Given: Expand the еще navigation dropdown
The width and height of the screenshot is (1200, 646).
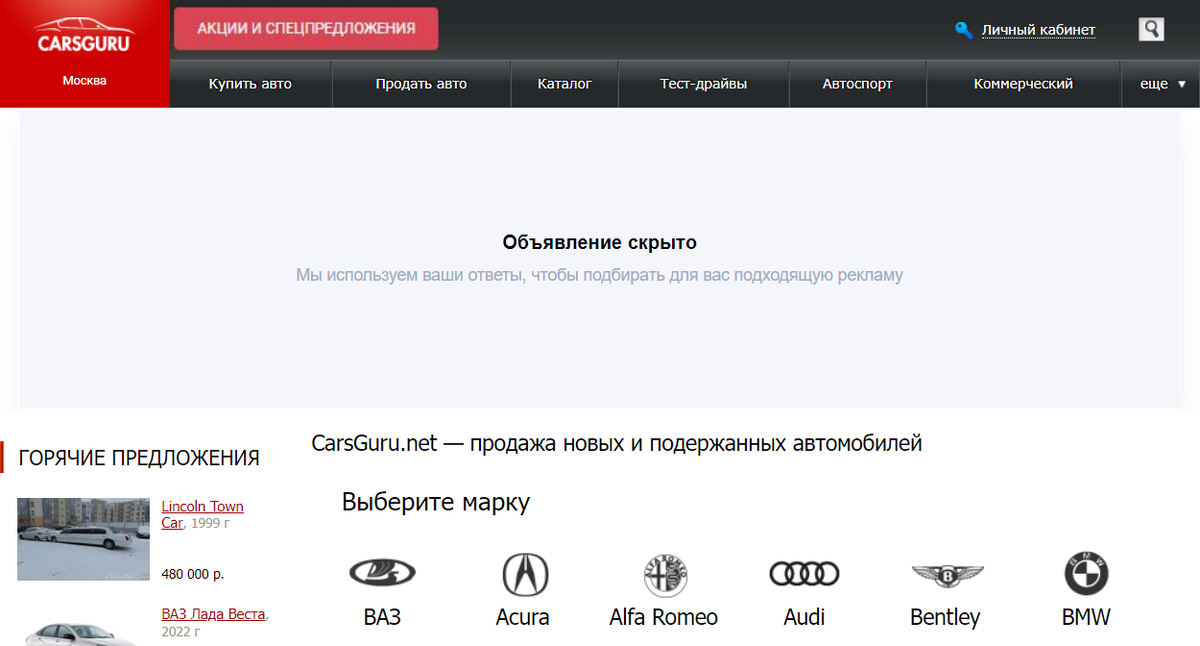Looking at the screenshot, I should coord(1160,84).
